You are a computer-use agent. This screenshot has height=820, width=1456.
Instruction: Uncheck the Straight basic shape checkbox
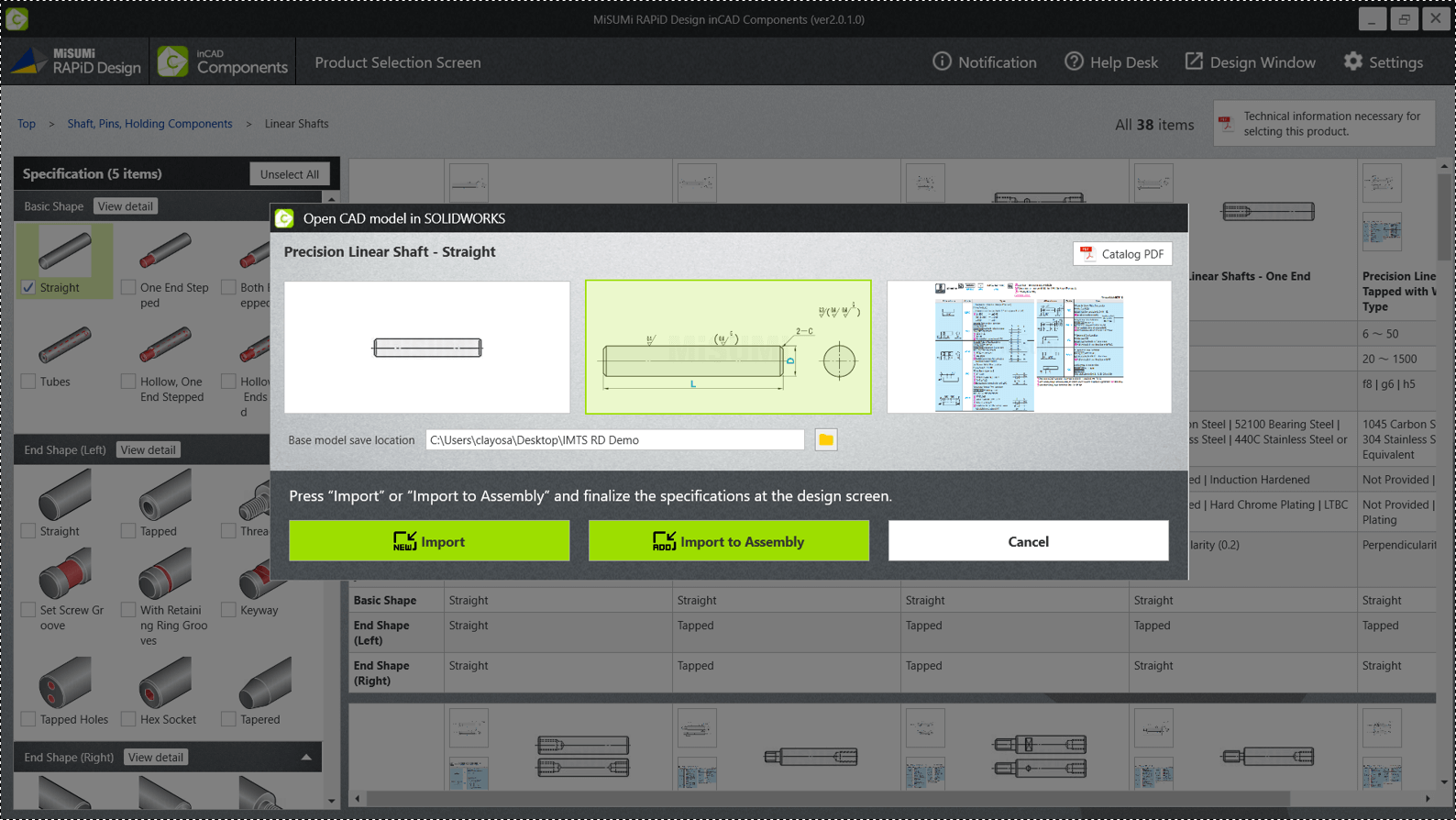[x=28, y=287]
